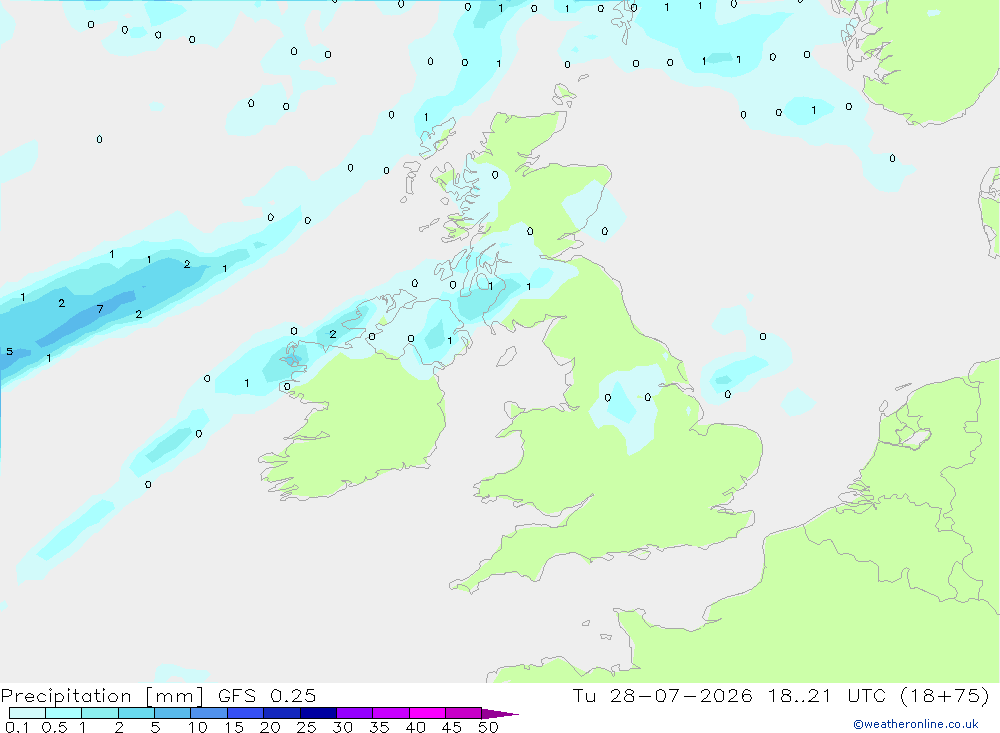1000x733 pixels.
Task: Click the "GFS 0.25" model label
Action: (x=267, y=696)
